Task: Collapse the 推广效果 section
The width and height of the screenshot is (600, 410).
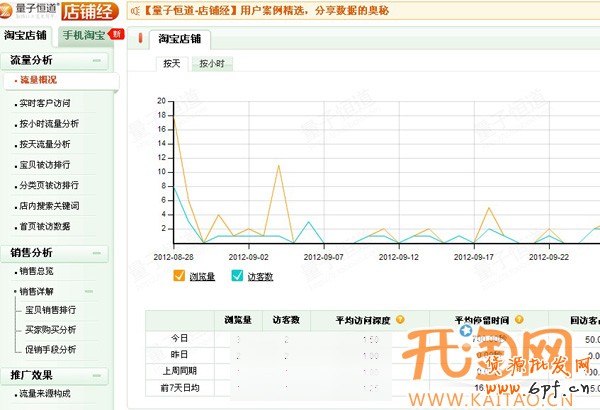Action: point(98,376)
